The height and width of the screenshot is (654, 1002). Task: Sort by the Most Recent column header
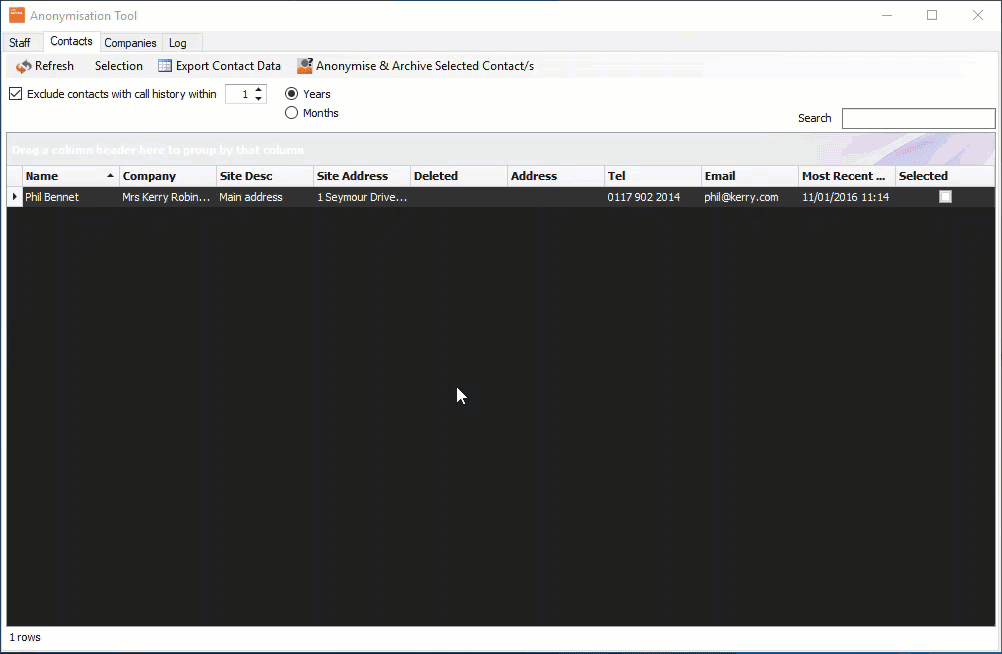pyautogui.click(x=847, y=176)
